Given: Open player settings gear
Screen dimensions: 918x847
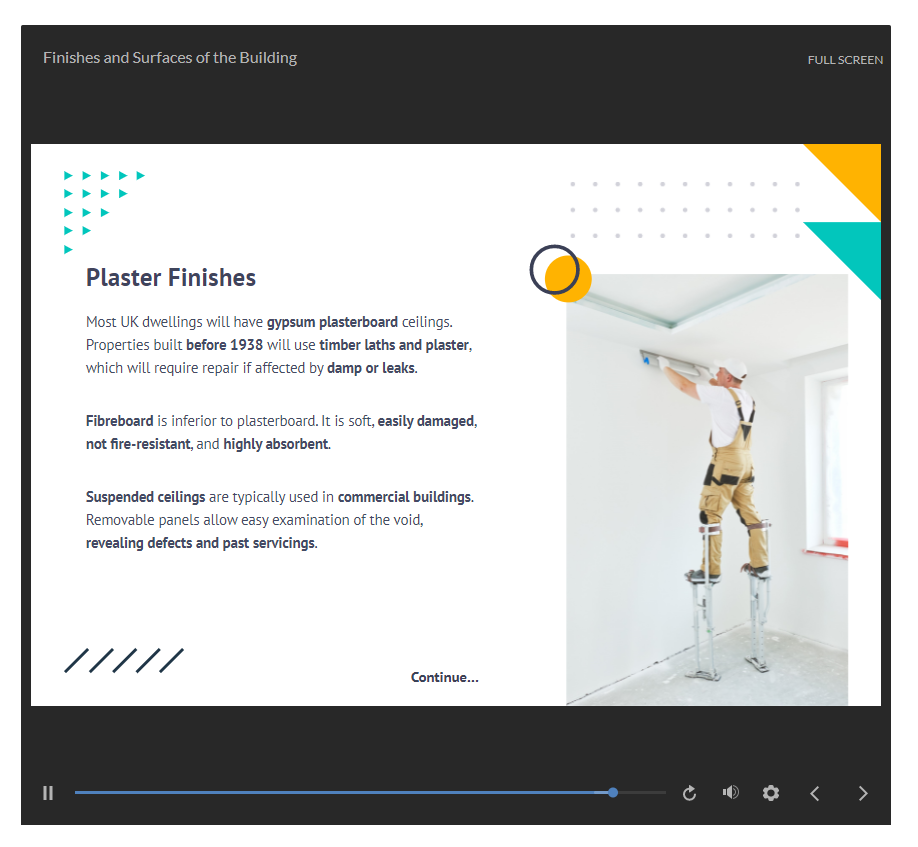Looking at the screenshot, I should (x=770, y=793).
